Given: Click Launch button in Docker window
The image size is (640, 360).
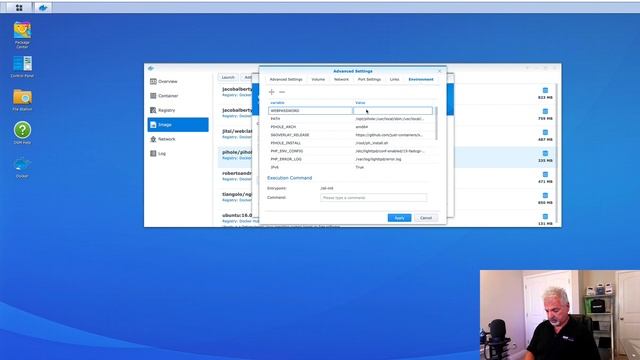Looking at the screenshot, I should (228, 77).
